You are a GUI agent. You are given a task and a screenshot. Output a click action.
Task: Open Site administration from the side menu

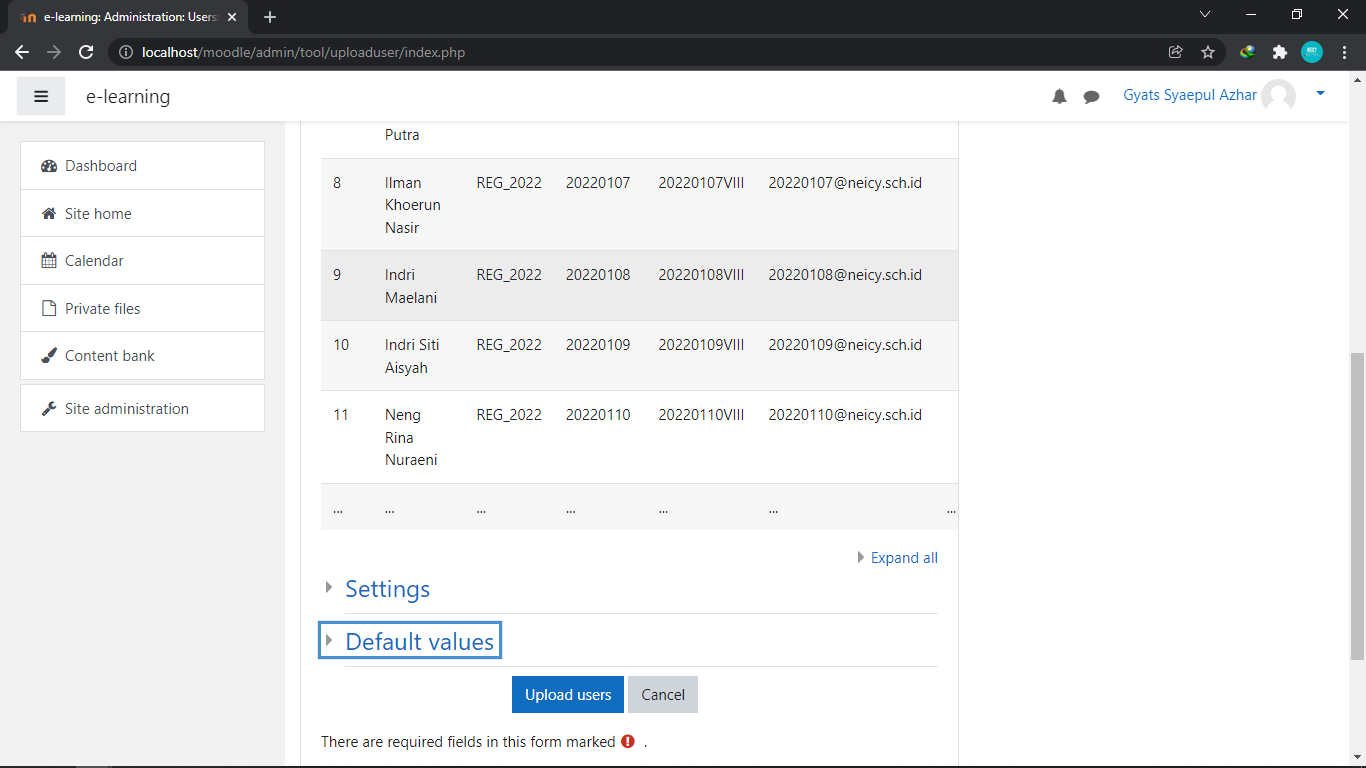coord(142,408)
